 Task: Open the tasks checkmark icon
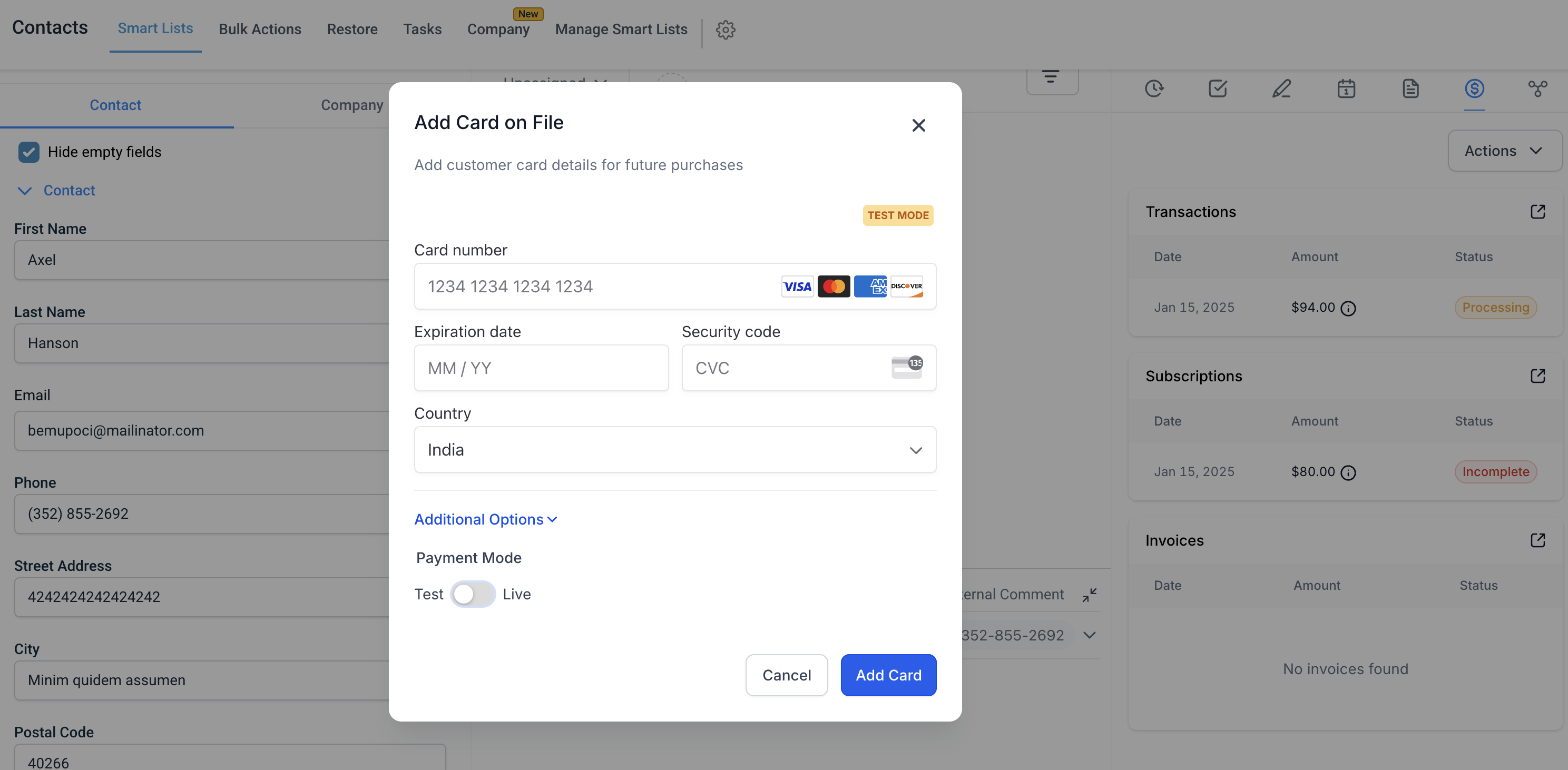pyautogui.click(x=1218, y=89)
